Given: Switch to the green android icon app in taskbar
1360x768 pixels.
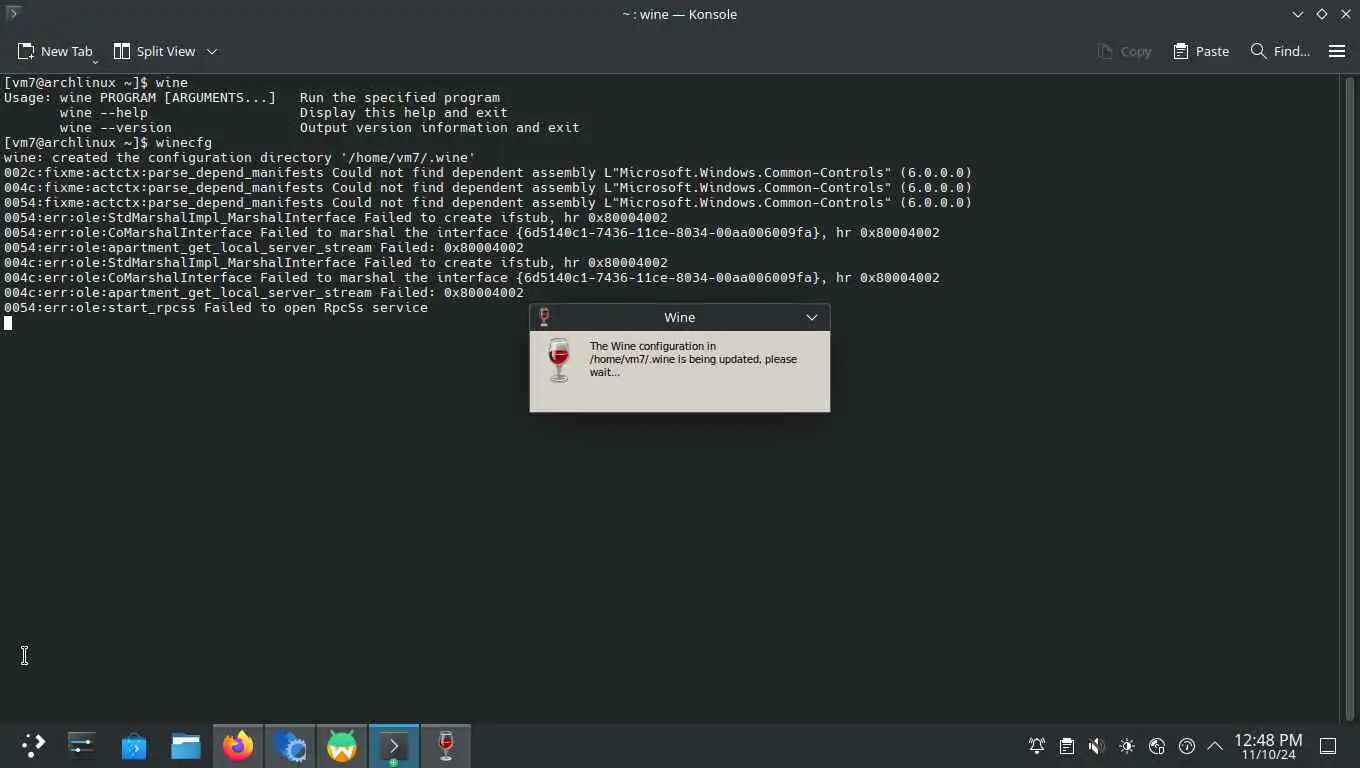Looking at the screenshot, I should (x=342, y=745).
